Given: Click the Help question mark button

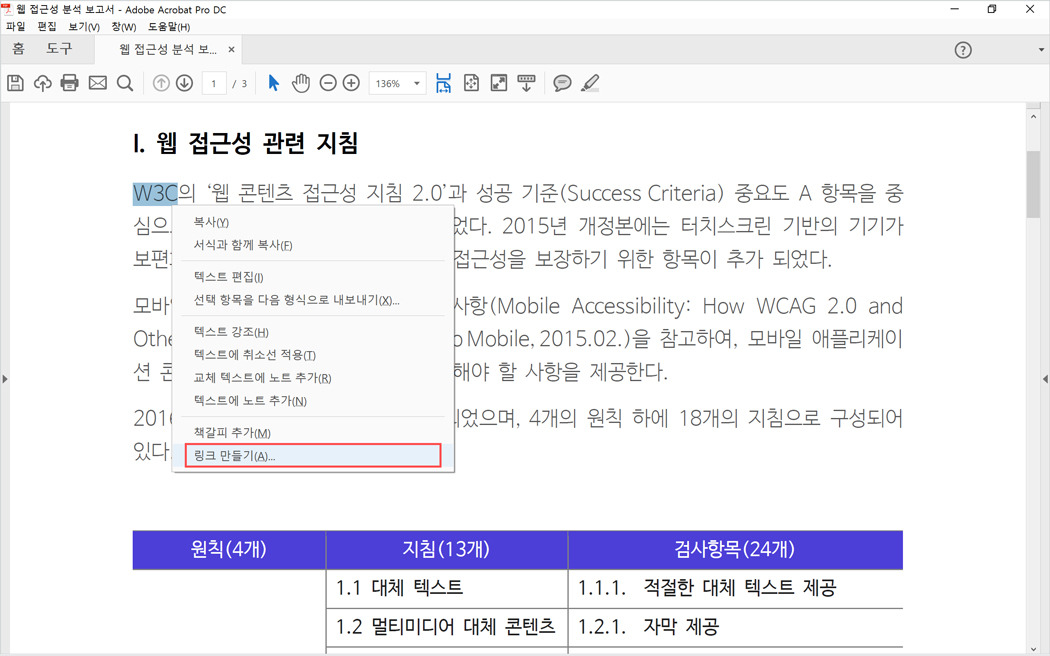Looking at the screenshot, I should [962, 49].
